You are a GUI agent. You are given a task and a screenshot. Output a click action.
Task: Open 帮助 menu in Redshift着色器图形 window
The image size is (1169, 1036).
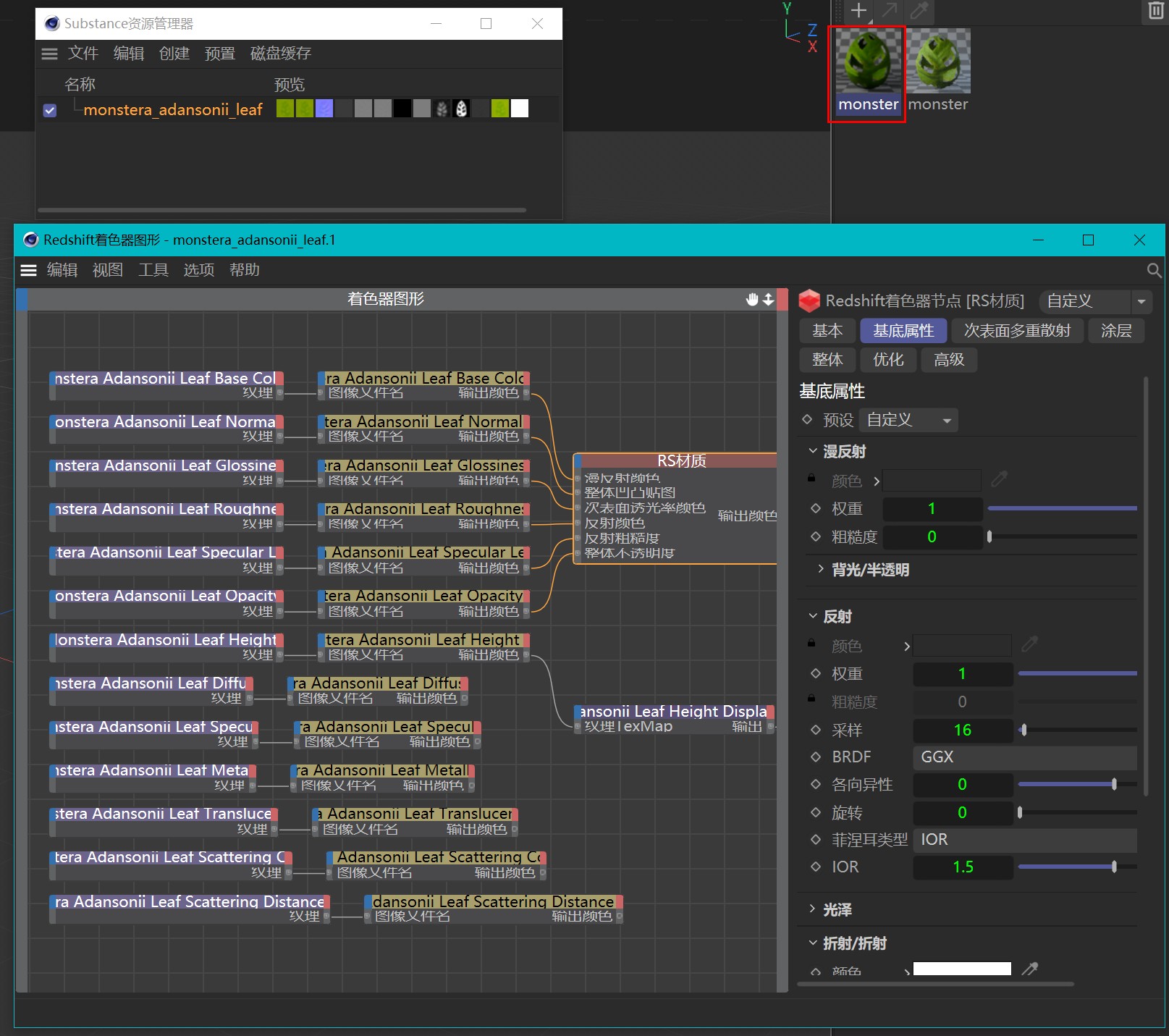click(x=245, y=270)
